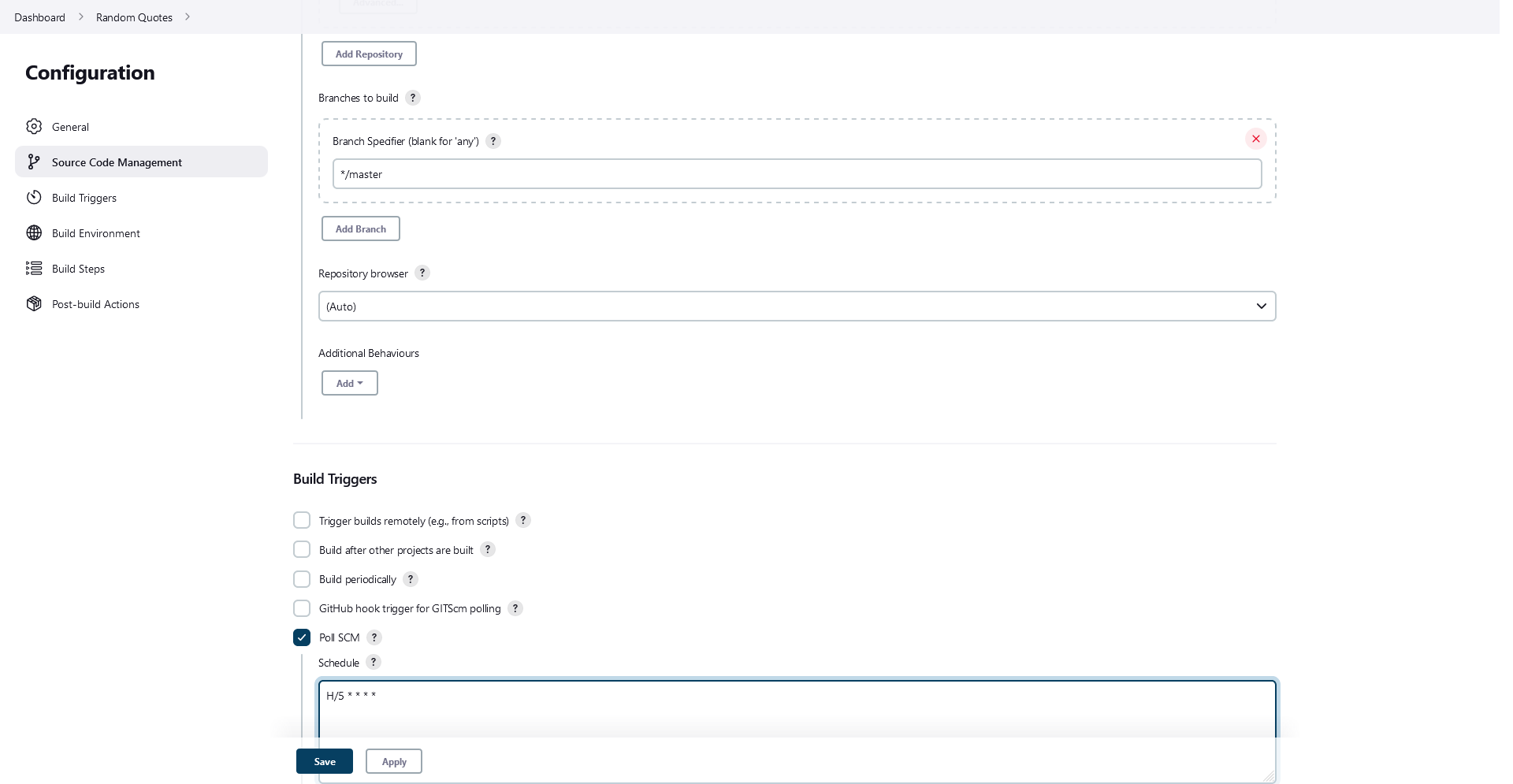The width and height of the screenshot is (1513, 784).
Task: Click the Build Triggers clock icon
Action: [x=34, y=197]
